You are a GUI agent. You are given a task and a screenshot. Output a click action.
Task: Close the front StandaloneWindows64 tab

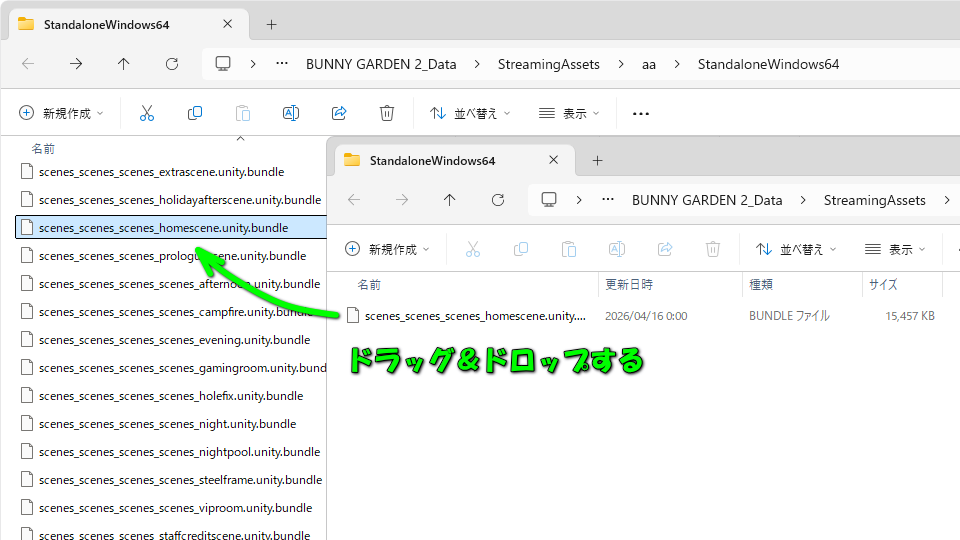click(x=554, y=160)
